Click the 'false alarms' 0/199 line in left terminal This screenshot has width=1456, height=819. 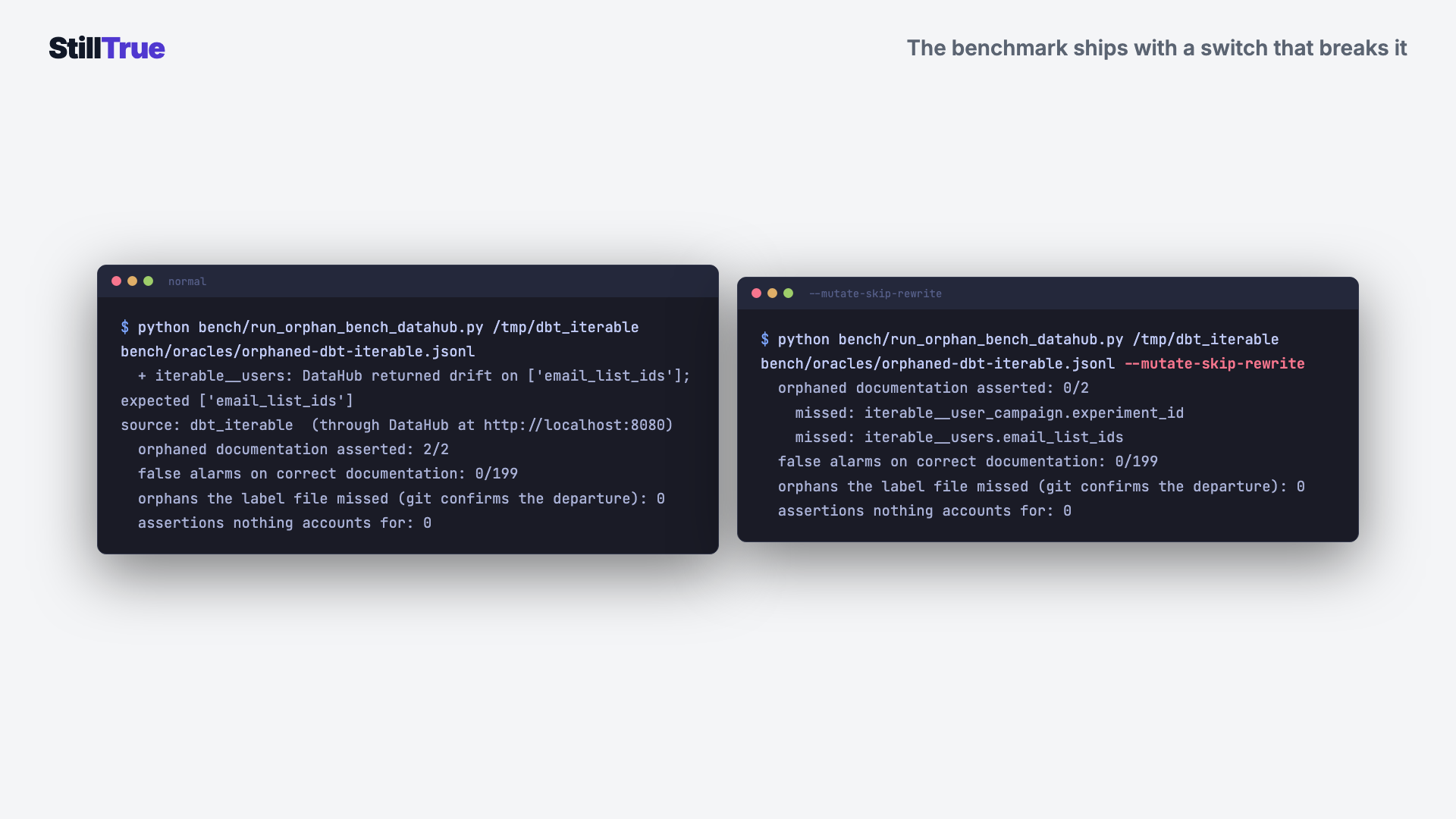328,473
